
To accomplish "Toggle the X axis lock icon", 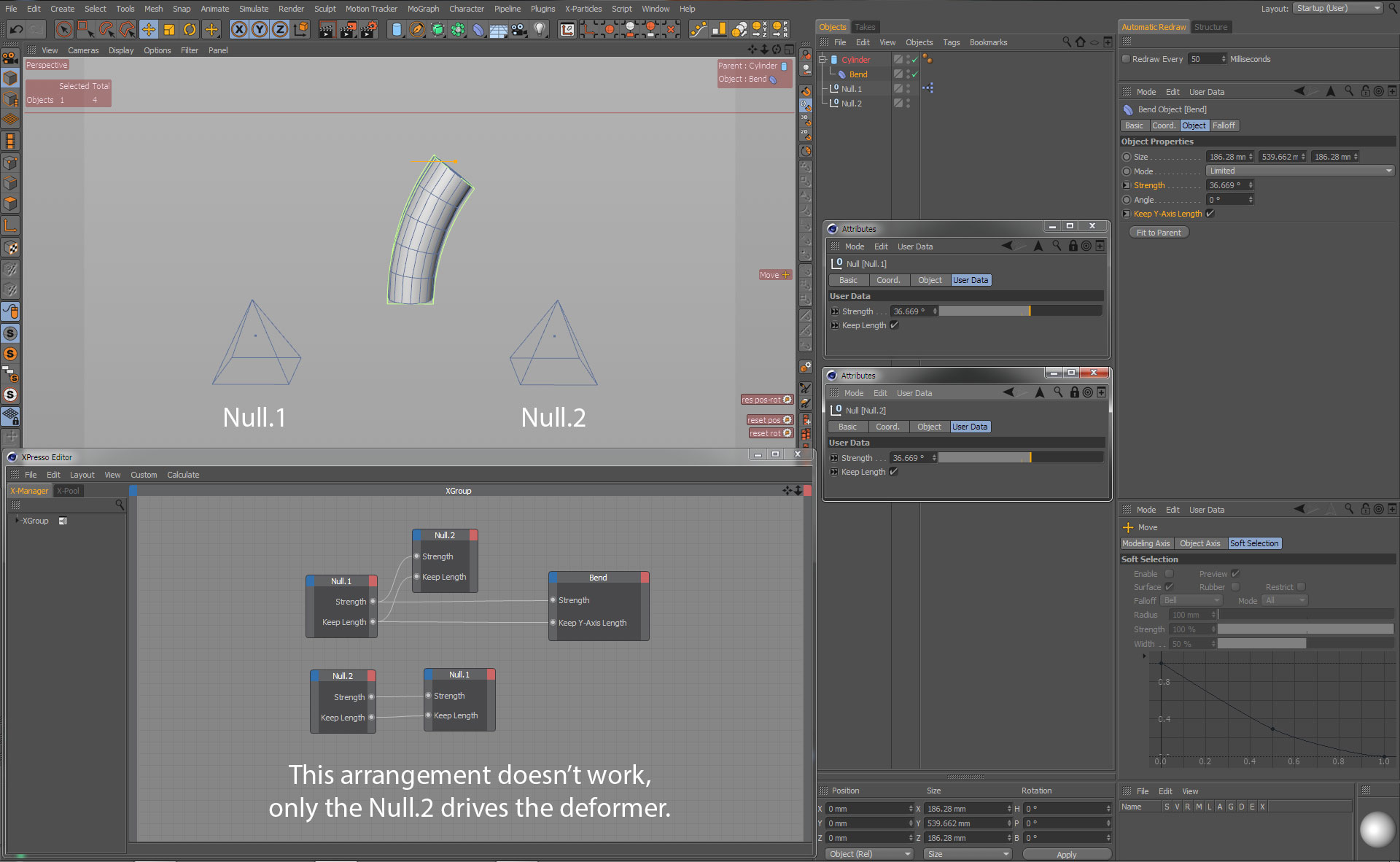I will tap(239, 29).
